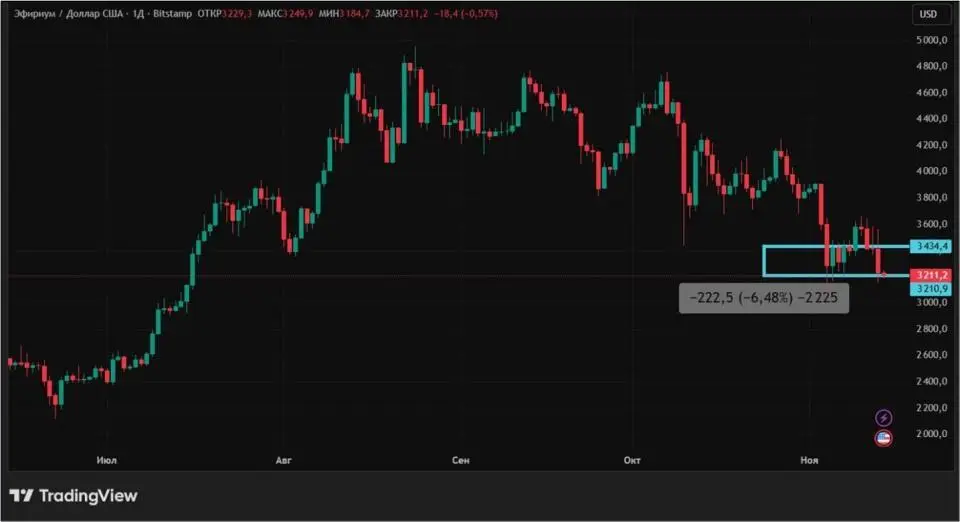Viewport: 960px width, 522px height.
Task: Click the Июл marker on time axis
Action: point(106,460)
